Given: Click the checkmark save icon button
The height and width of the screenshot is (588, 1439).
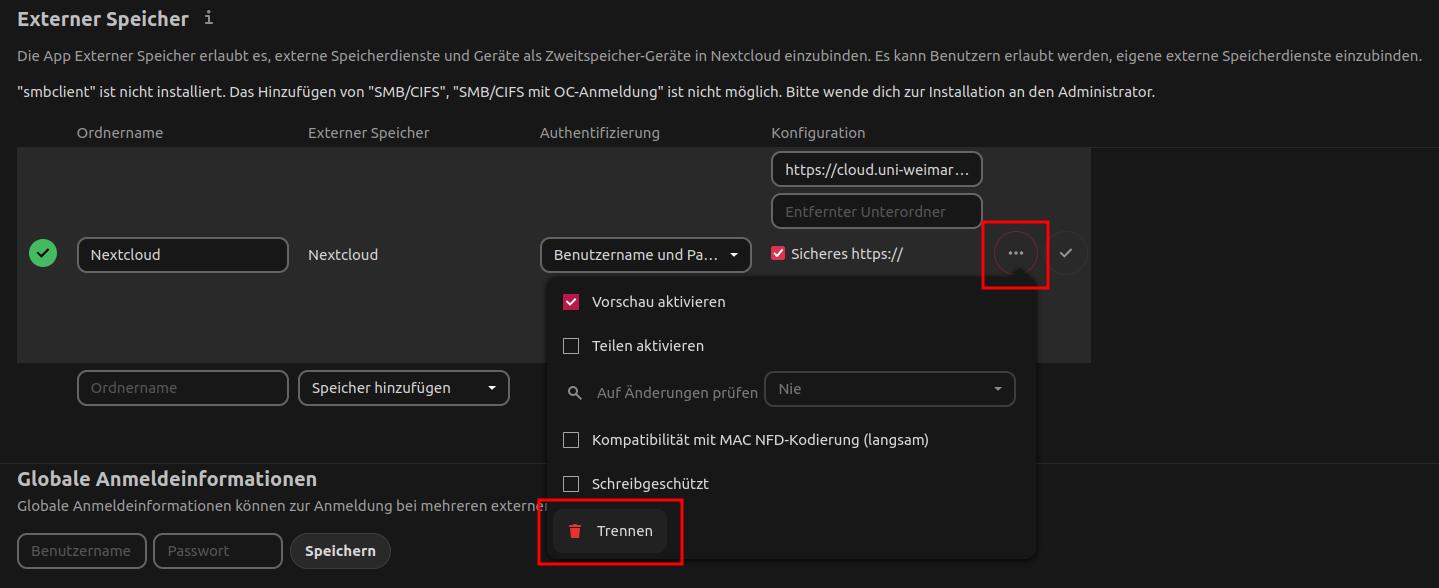Looking at the screenshot, I should click(x=1066, y=254).
